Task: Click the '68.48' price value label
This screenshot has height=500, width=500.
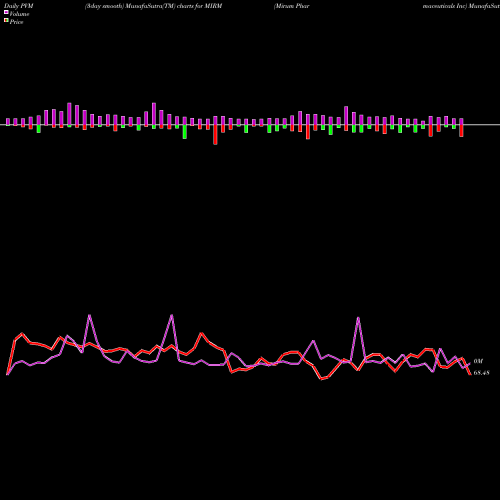Action: point(481,373)
